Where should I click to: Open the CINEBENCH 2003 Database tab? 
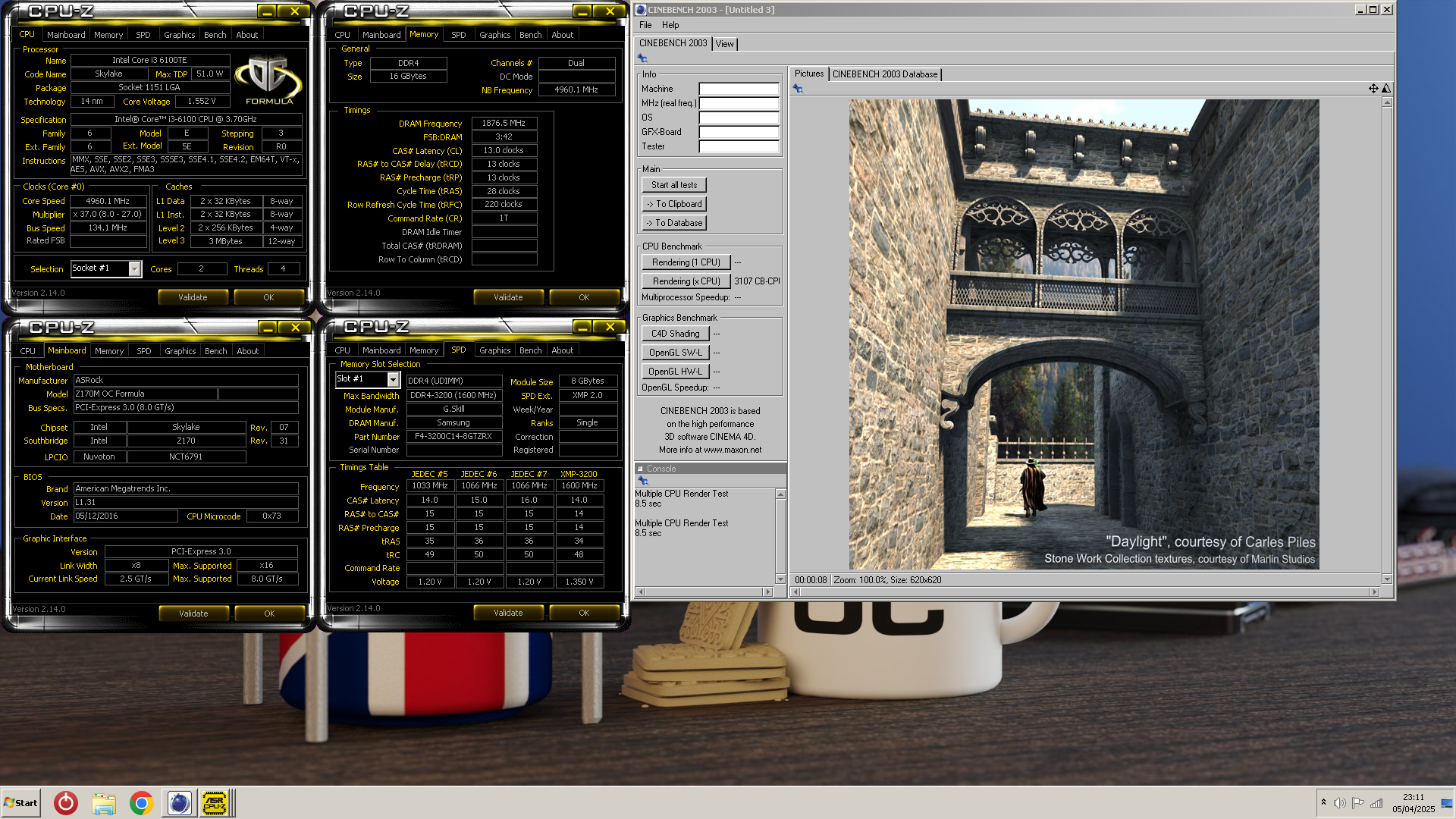[x=885, y=74]
